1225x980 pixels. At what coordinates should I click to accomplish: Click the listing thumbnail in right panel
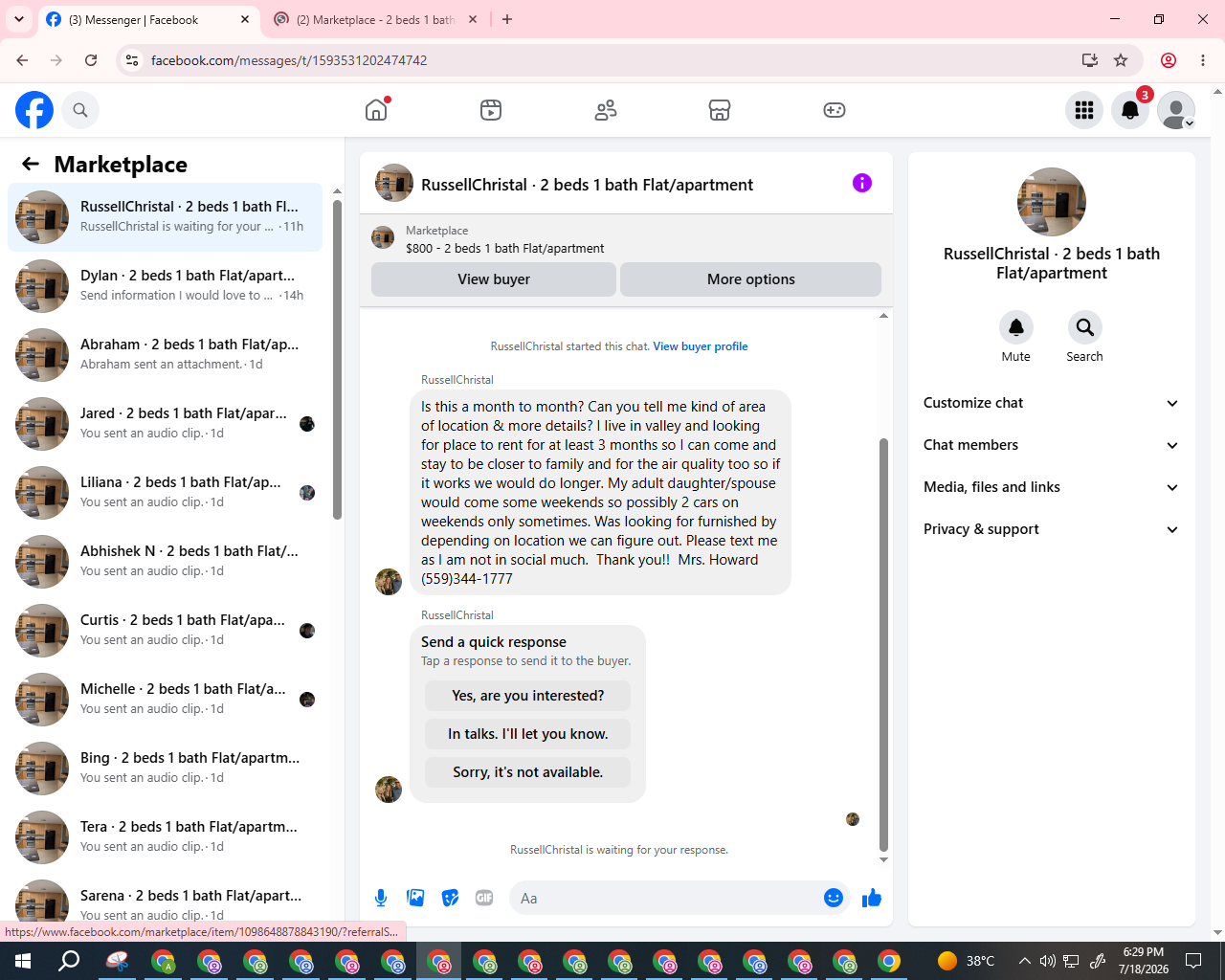pyautogui.click(x=1052, y=202)
